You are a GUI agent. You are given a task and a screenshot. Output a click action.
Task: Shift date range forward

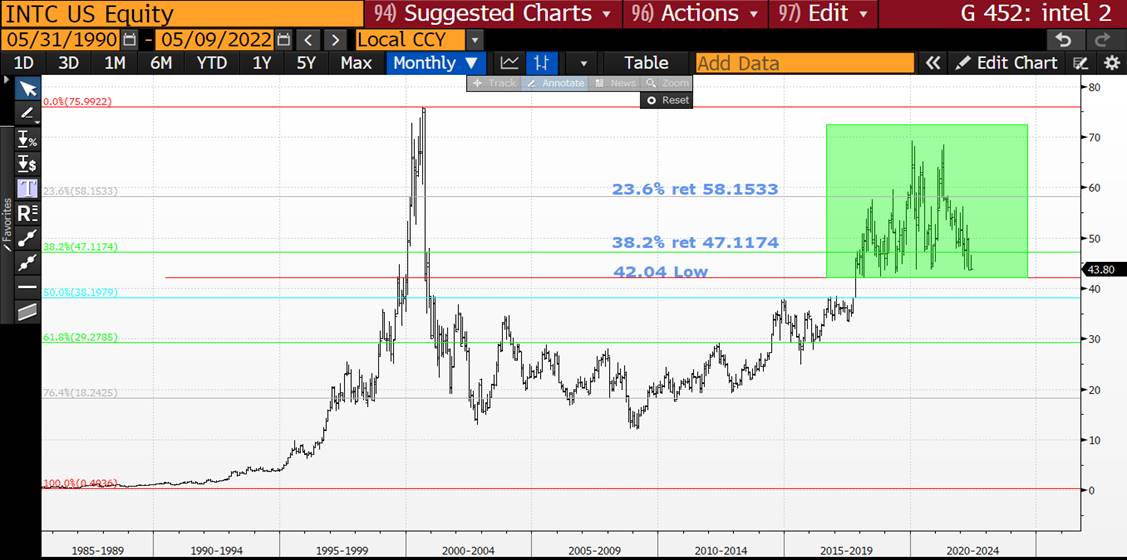tap(334, 40)
